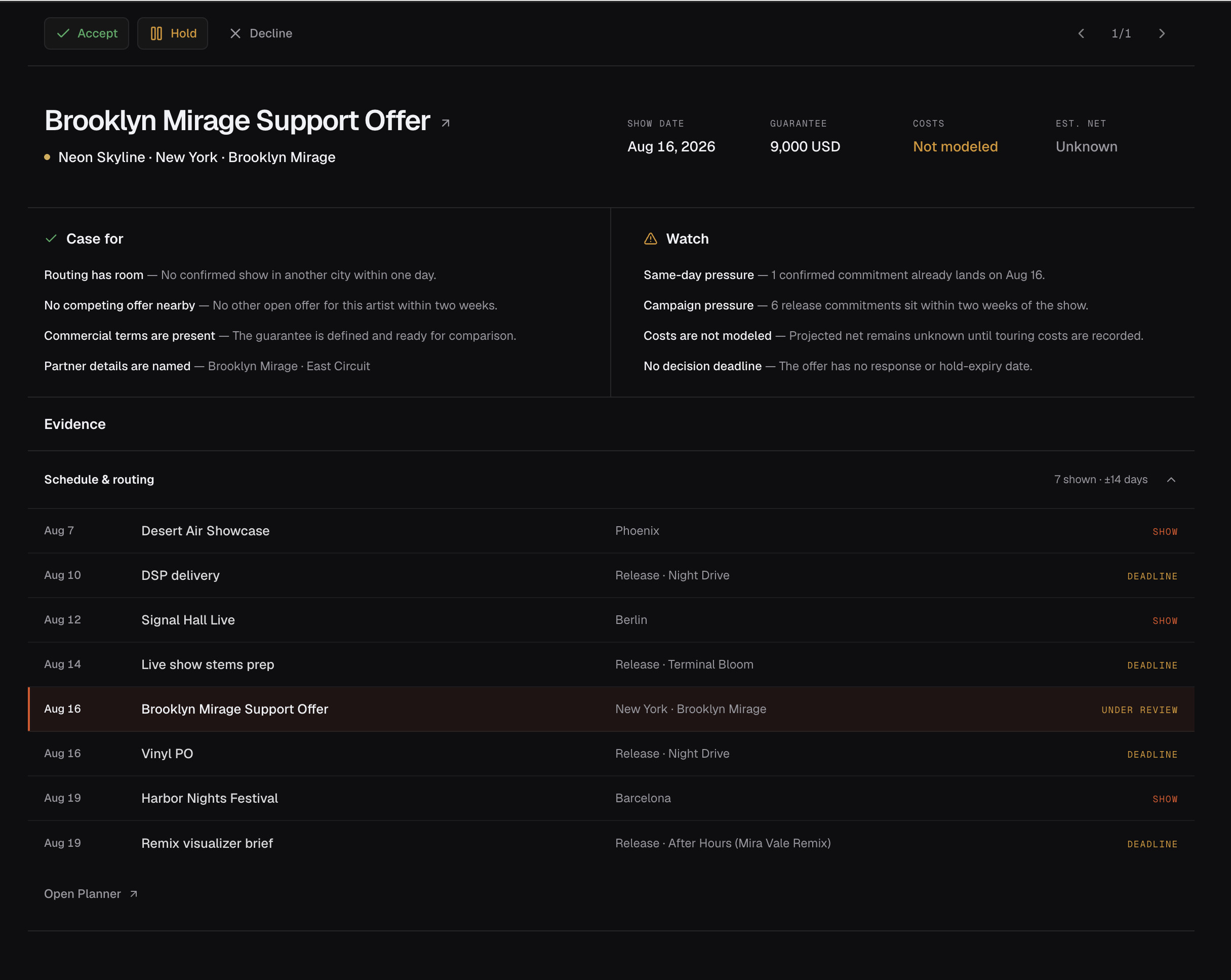Image resolution: width=1231 pixels, height=980 pixels.
Task: Click the 'Not modeled' costs value
Action: click(x=955, y=147)
